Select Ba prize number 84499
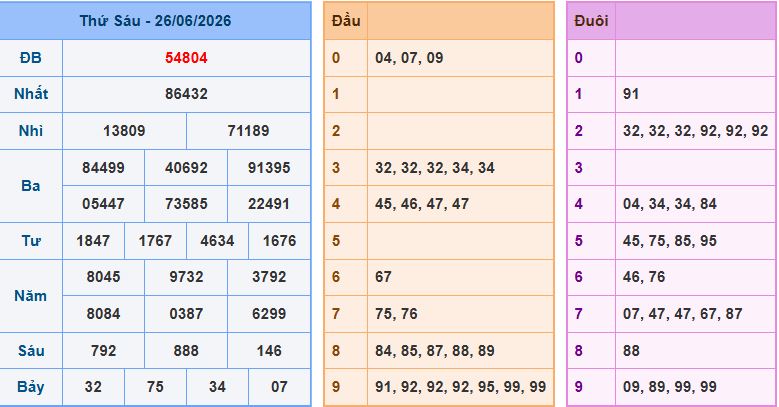The width and height of the screenshot is (779, 407). point(103,167)
